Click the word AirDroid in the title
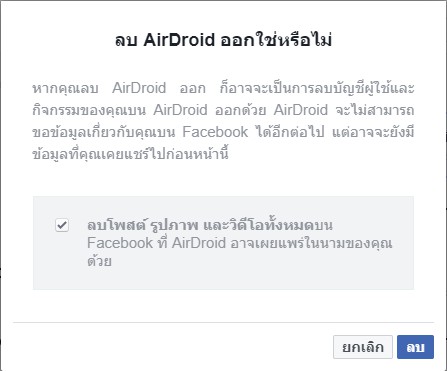447x371 pixels. [179, 40]
